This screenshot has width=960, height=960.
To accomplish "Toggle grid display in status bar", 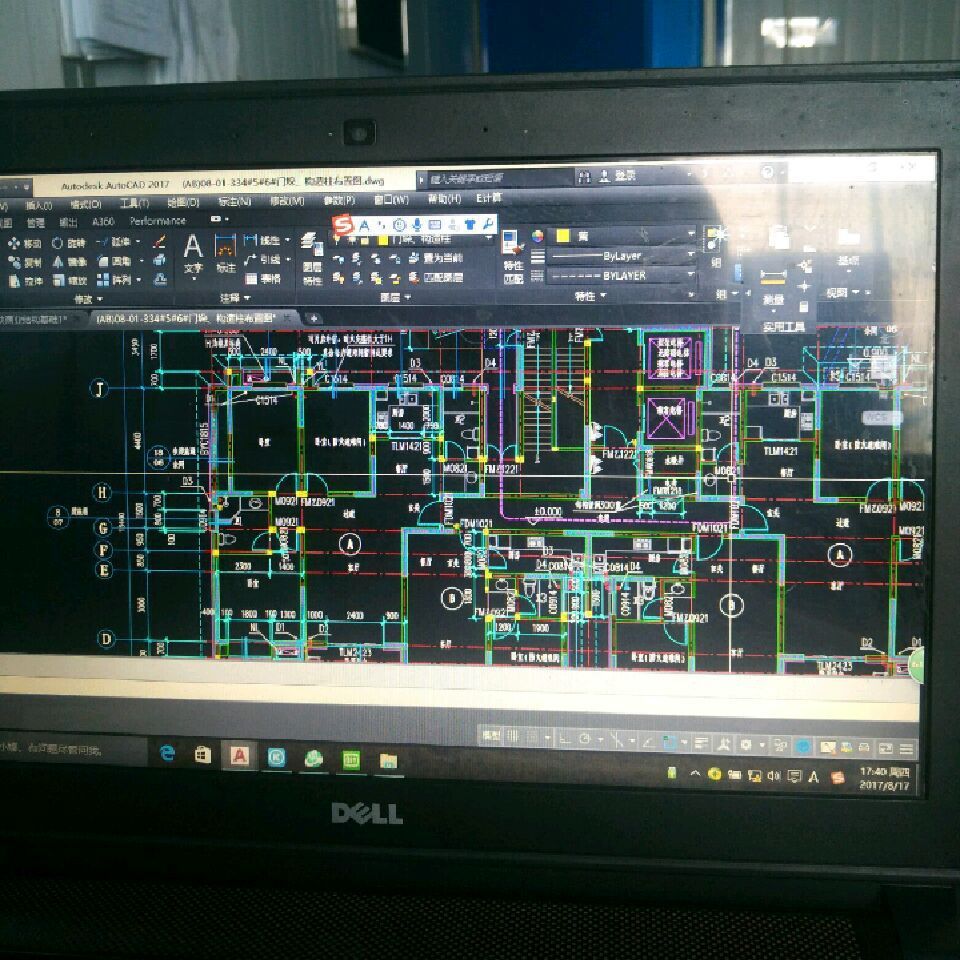I will pos(513,737).
